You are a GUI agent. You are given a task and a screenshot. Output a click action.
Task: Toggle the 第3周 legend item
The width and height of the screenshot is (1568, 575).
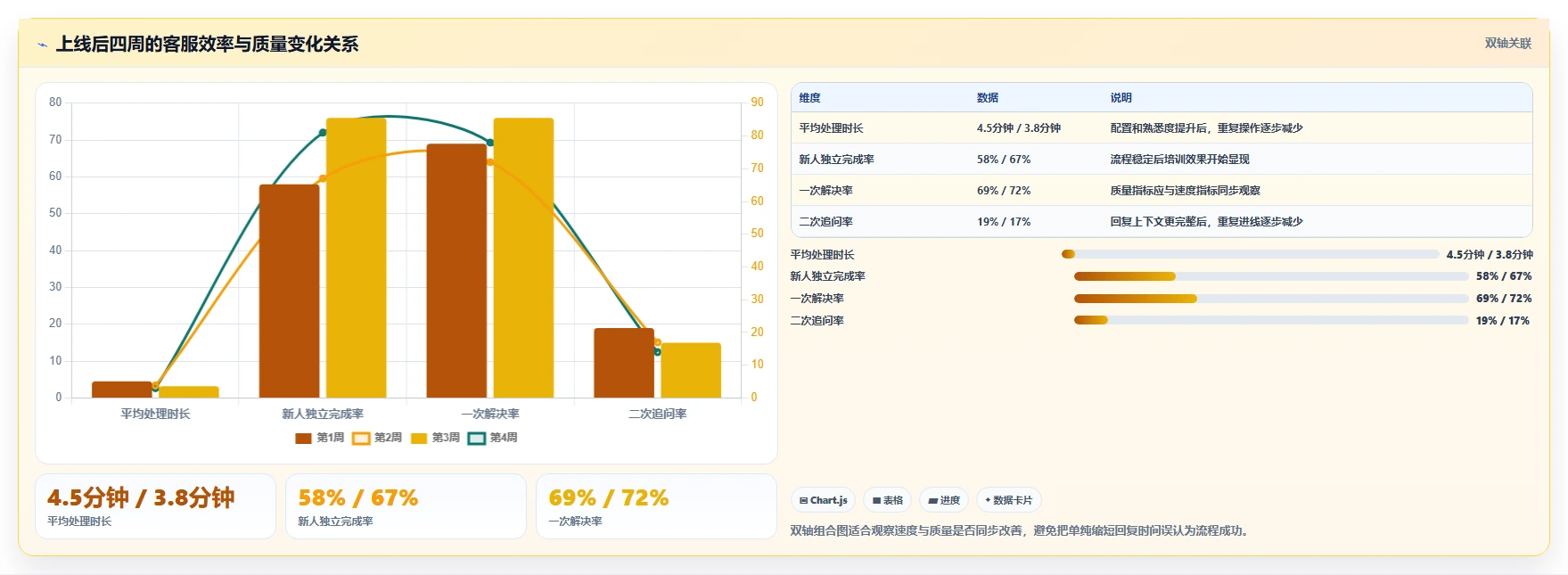coord(435,438)
